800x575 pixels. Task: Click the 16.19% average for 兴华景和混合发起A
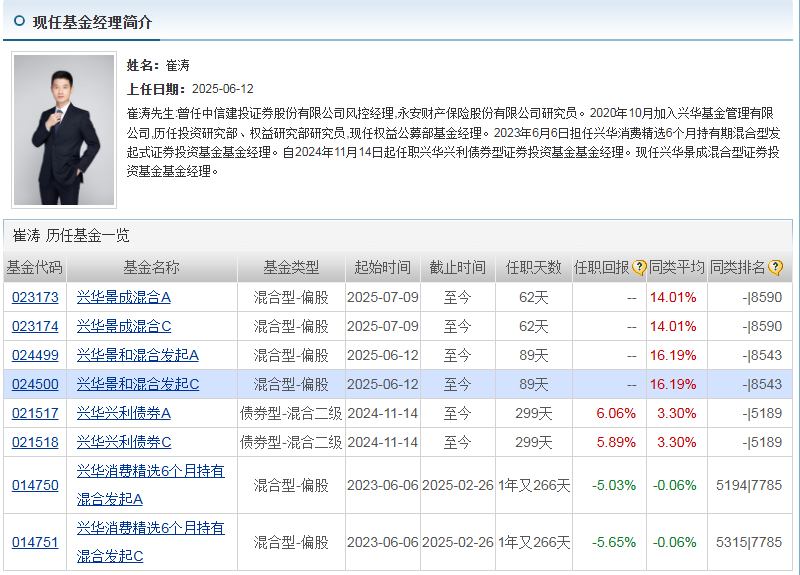(x=673, y=356)
